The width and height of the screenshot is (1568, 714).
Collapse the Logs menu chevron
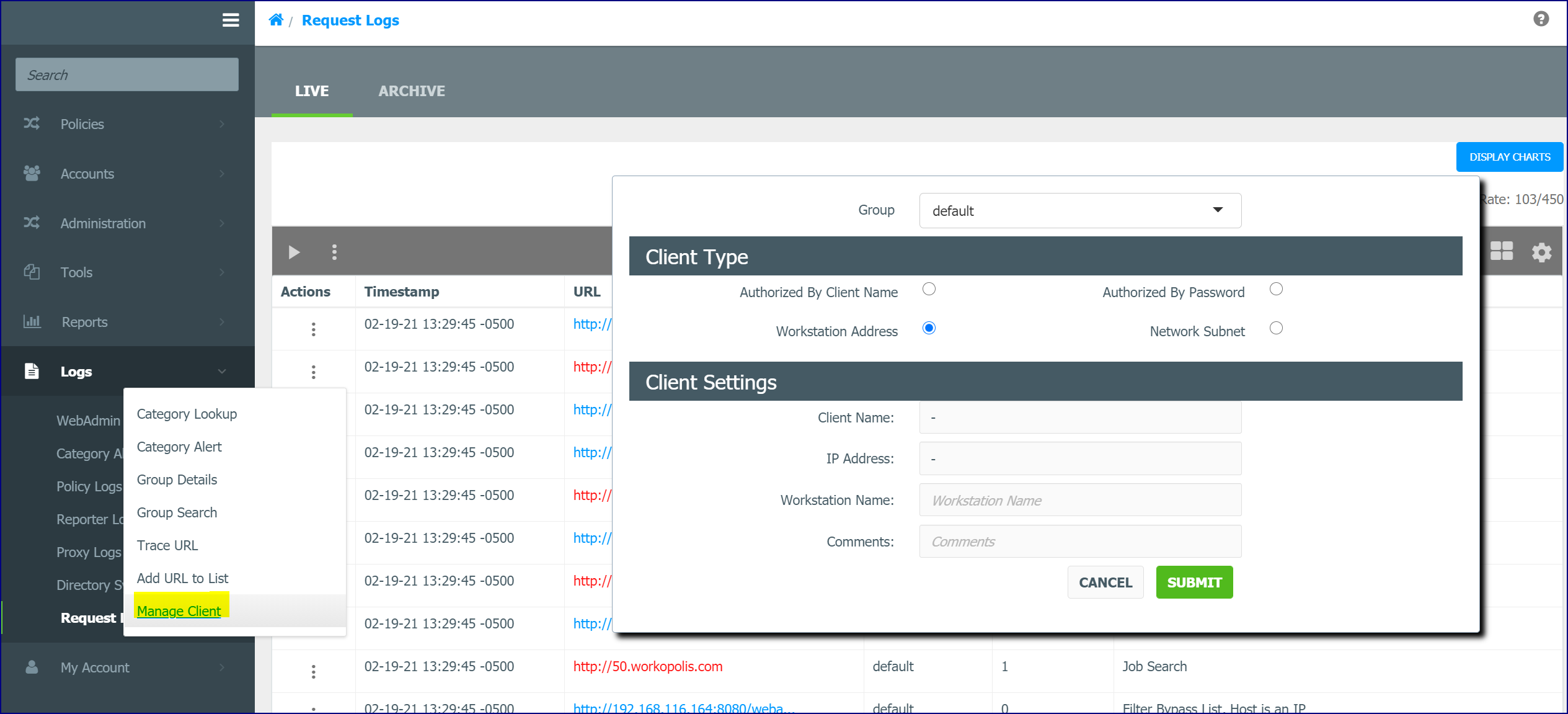[222, 372]
